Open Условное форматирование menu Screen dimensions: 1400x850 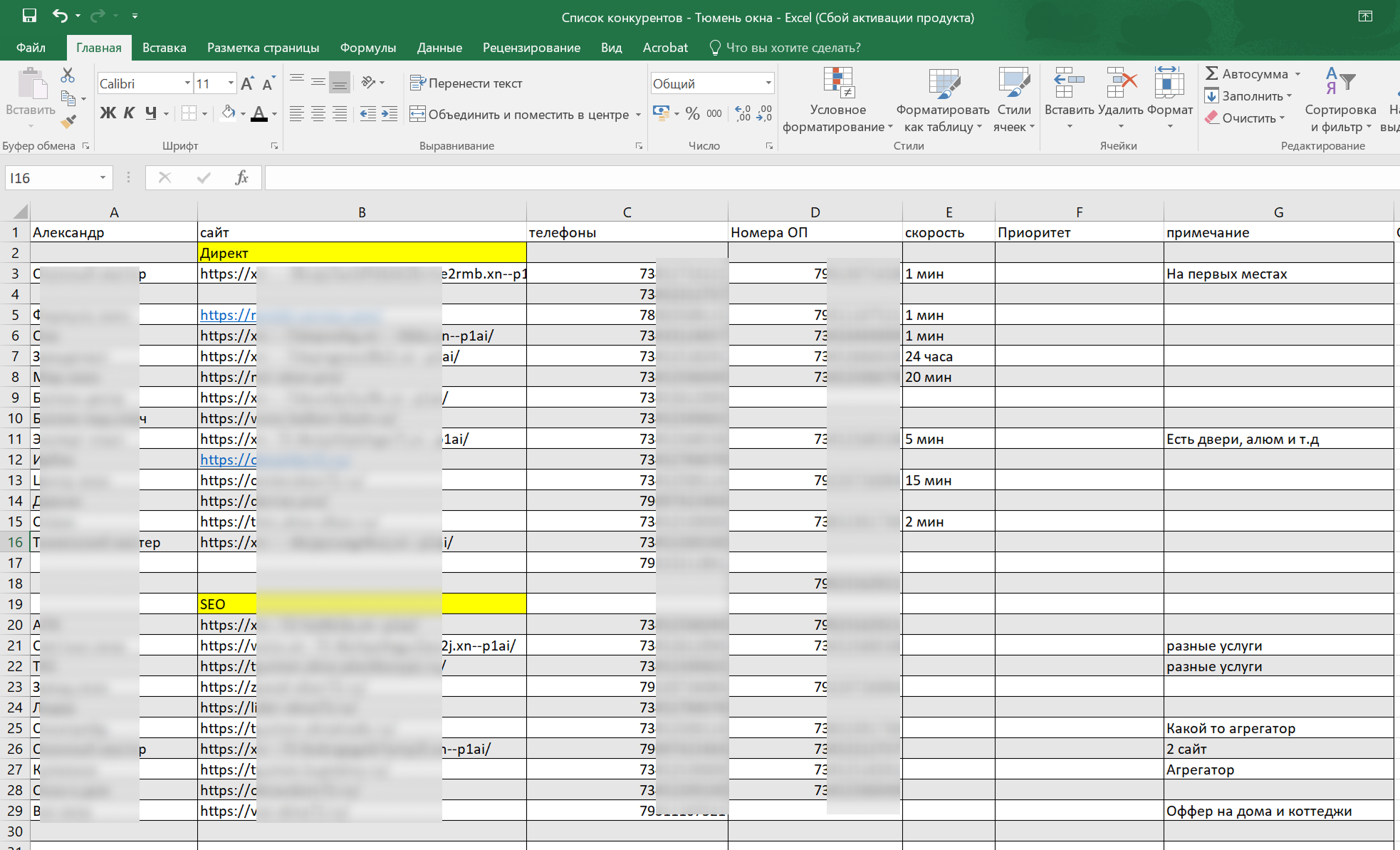pos(837,100)
